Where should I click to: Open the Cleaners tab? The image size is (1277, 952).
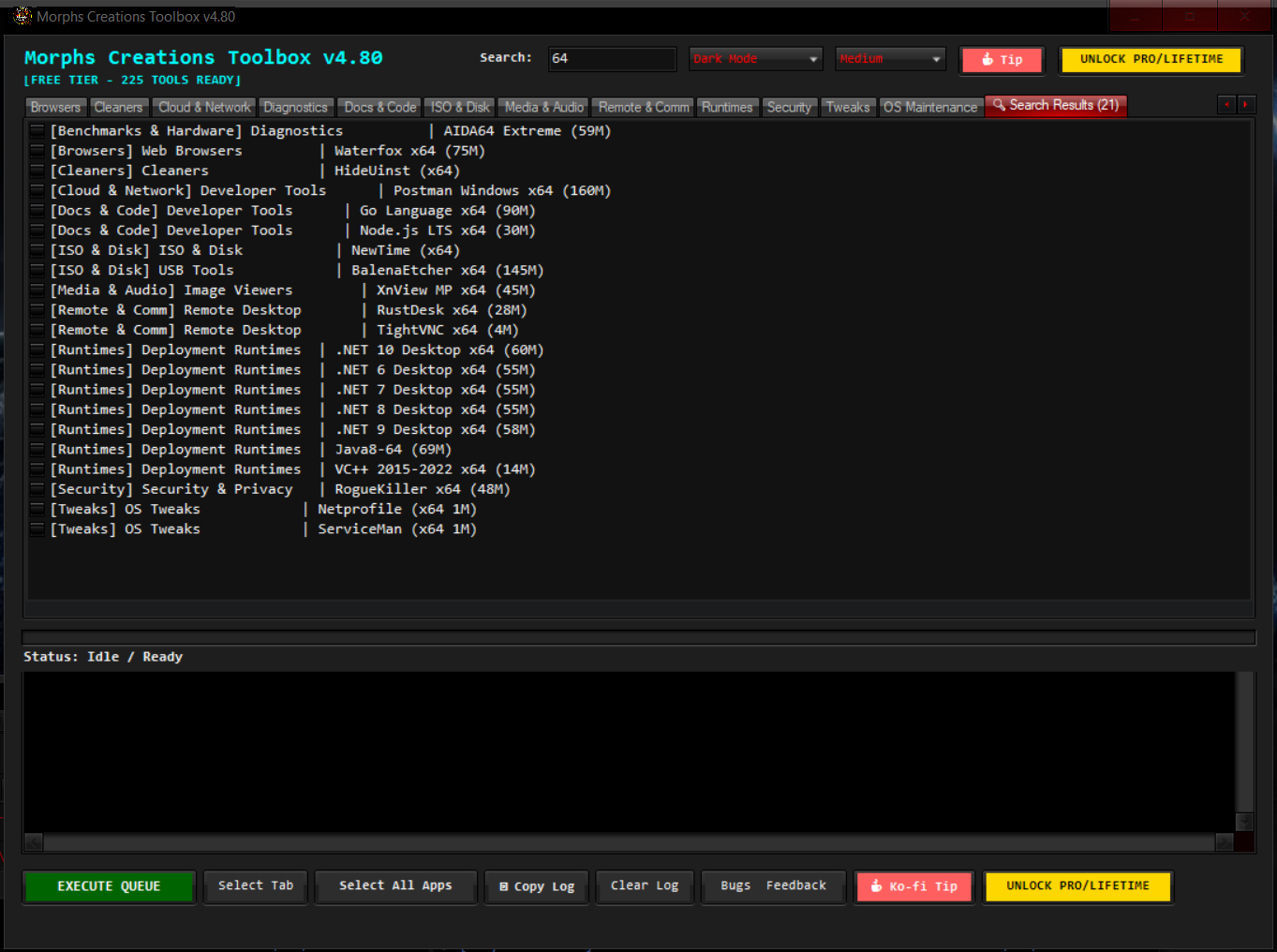(x=118, y=108)
